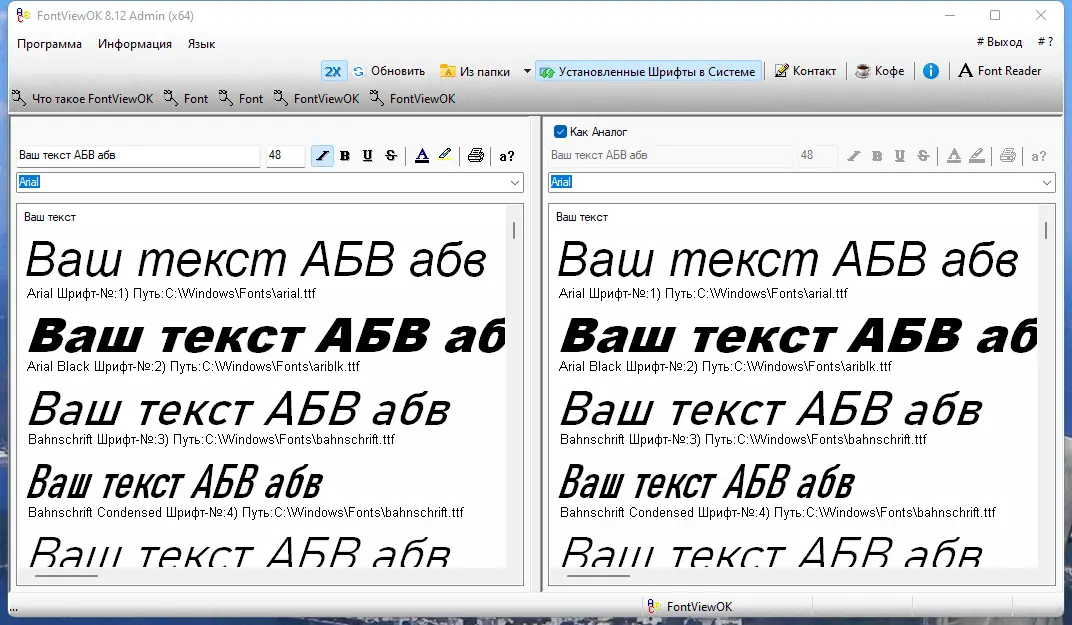1072x625 pixels.
Task: Open the Язык menu
Action: coord(201,44)
